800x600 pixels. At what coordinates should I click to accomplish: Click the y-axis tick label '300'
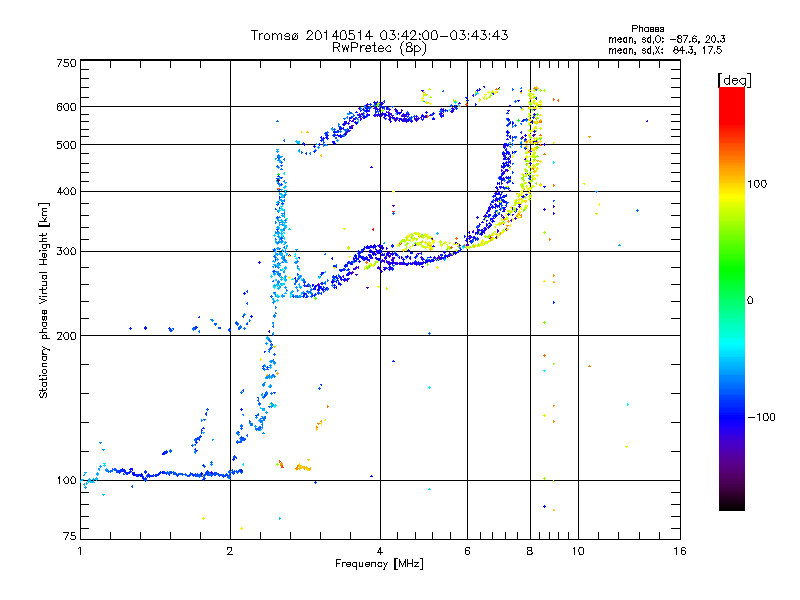pyautogui.click(x=66, y=252)
